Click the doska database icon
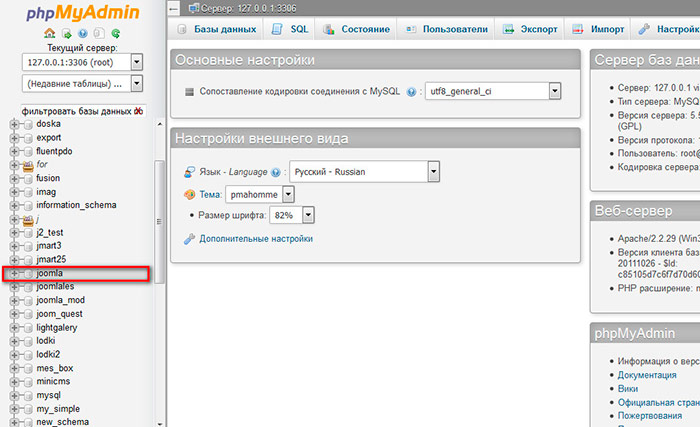The width and height of the screenshot is (700, 427). 28,124
